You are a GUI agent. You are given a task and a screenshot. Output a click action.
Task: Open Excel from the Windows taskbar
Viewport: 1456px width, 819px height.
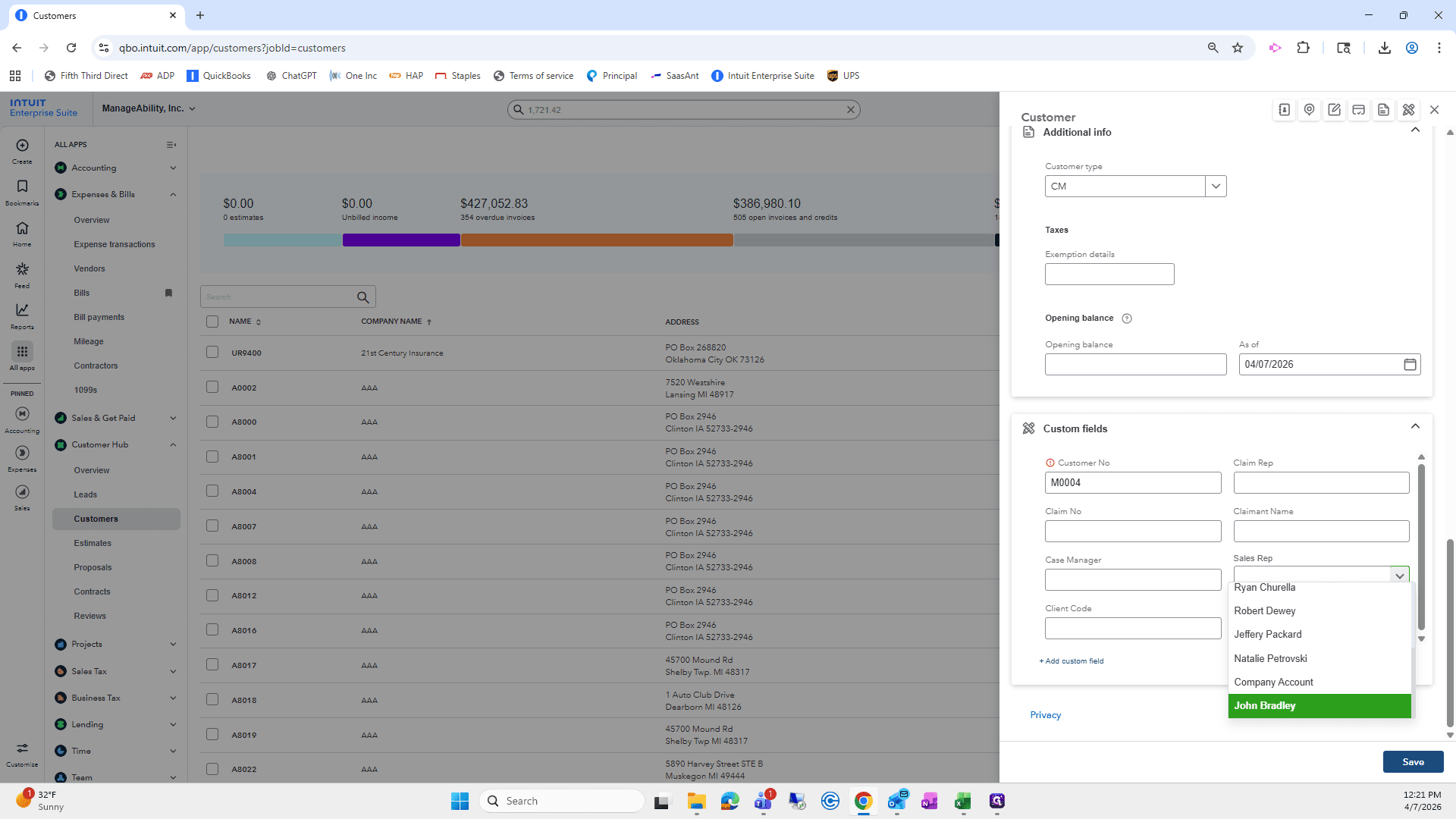point(963,802)
